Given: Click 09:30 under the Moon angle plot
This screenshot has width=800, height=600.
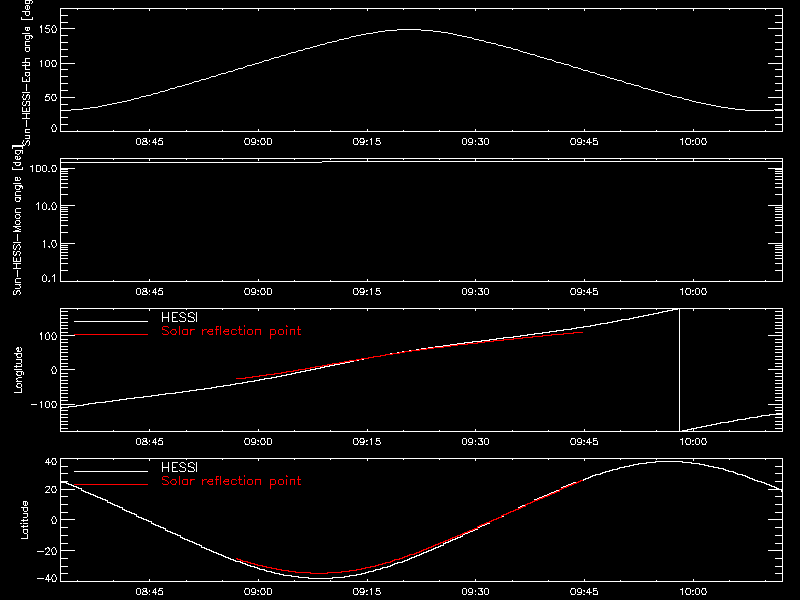Looking at the screenshot, I should pyautogui.click(x=476, y=292).
